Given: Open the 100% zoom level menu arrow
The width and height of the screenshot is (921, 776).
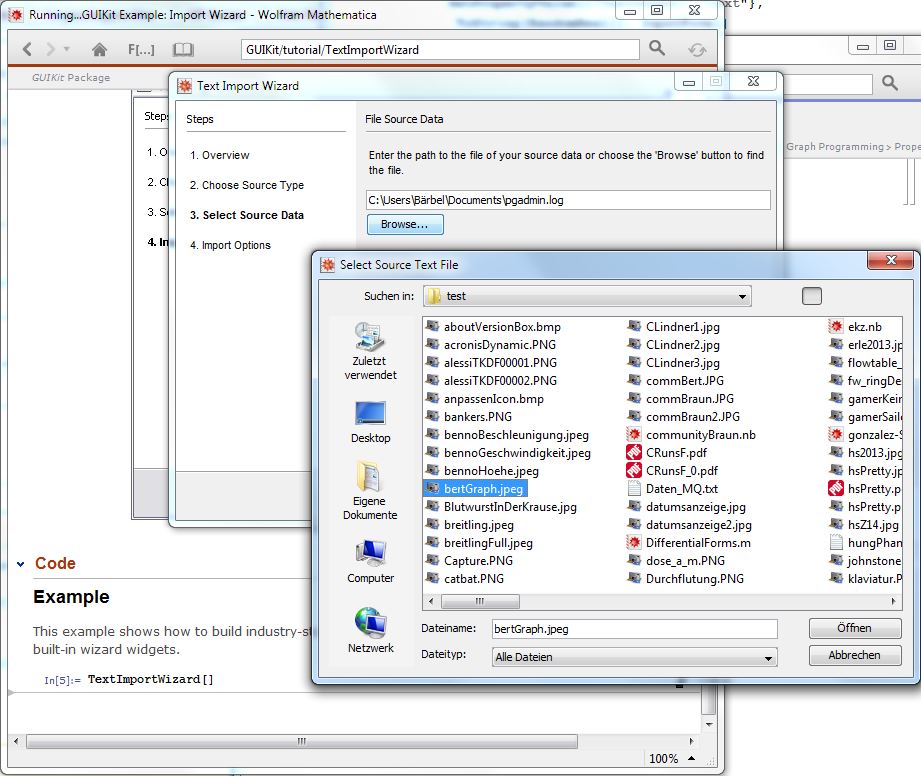Looking at the screenshot, I should pyautogui.click(x=692, y=758).
